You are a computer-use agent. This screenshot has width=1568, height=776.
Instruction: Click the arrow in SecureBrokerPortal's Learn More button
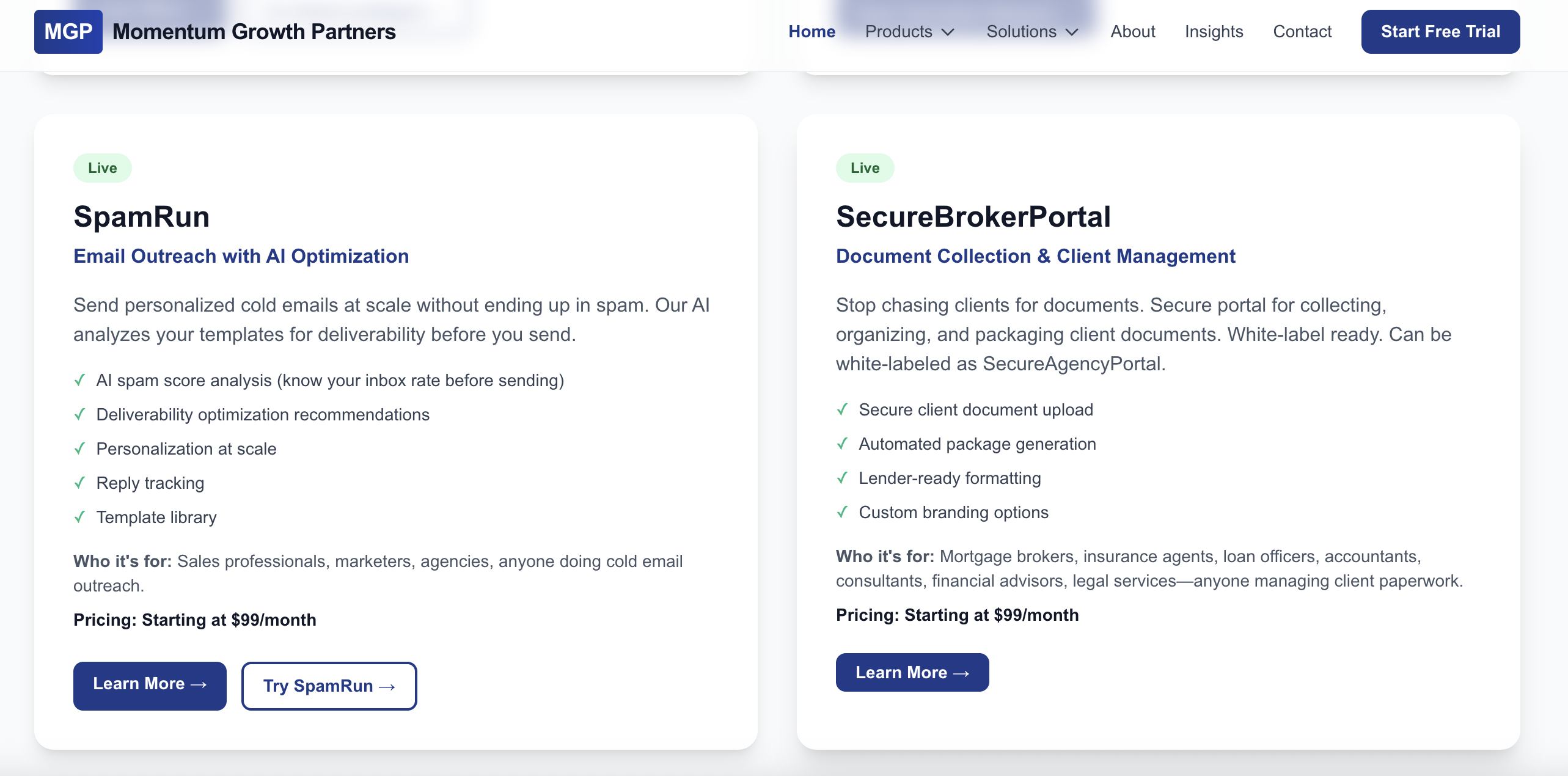(x=962, y=672)
